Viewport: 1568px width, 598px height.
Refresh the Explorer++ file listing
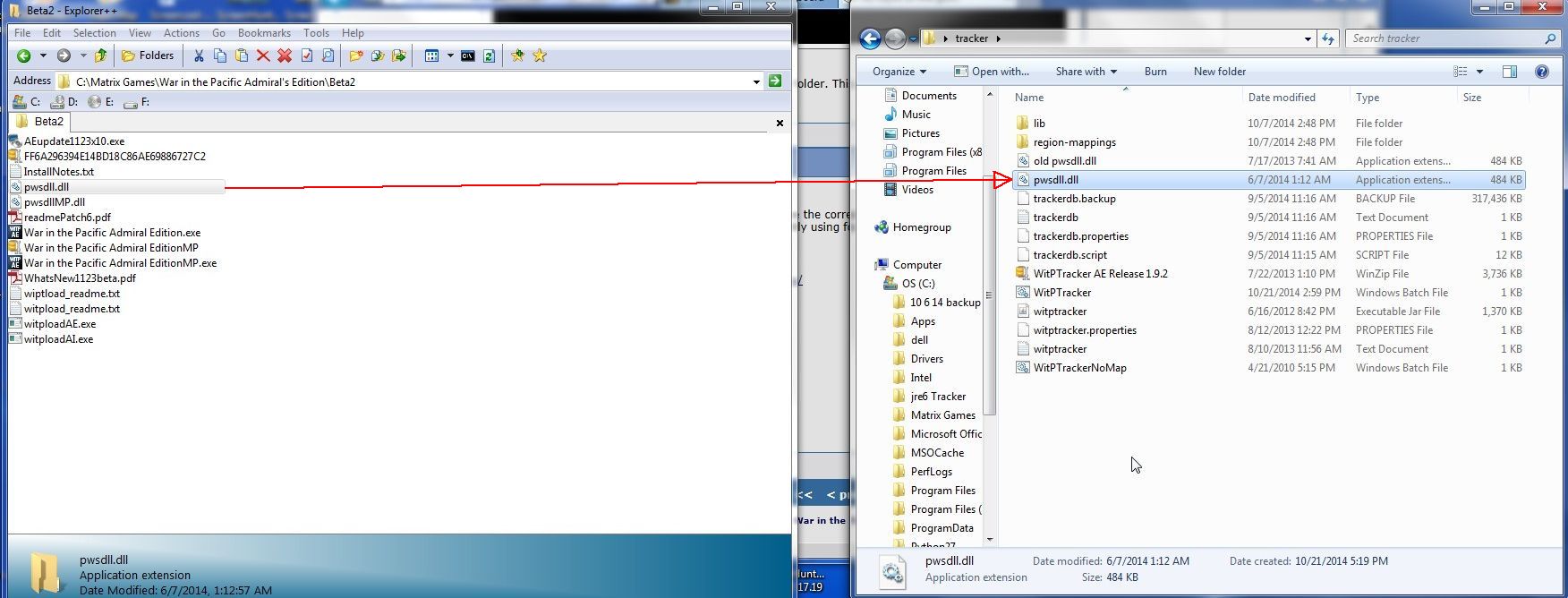coord(489,56)
